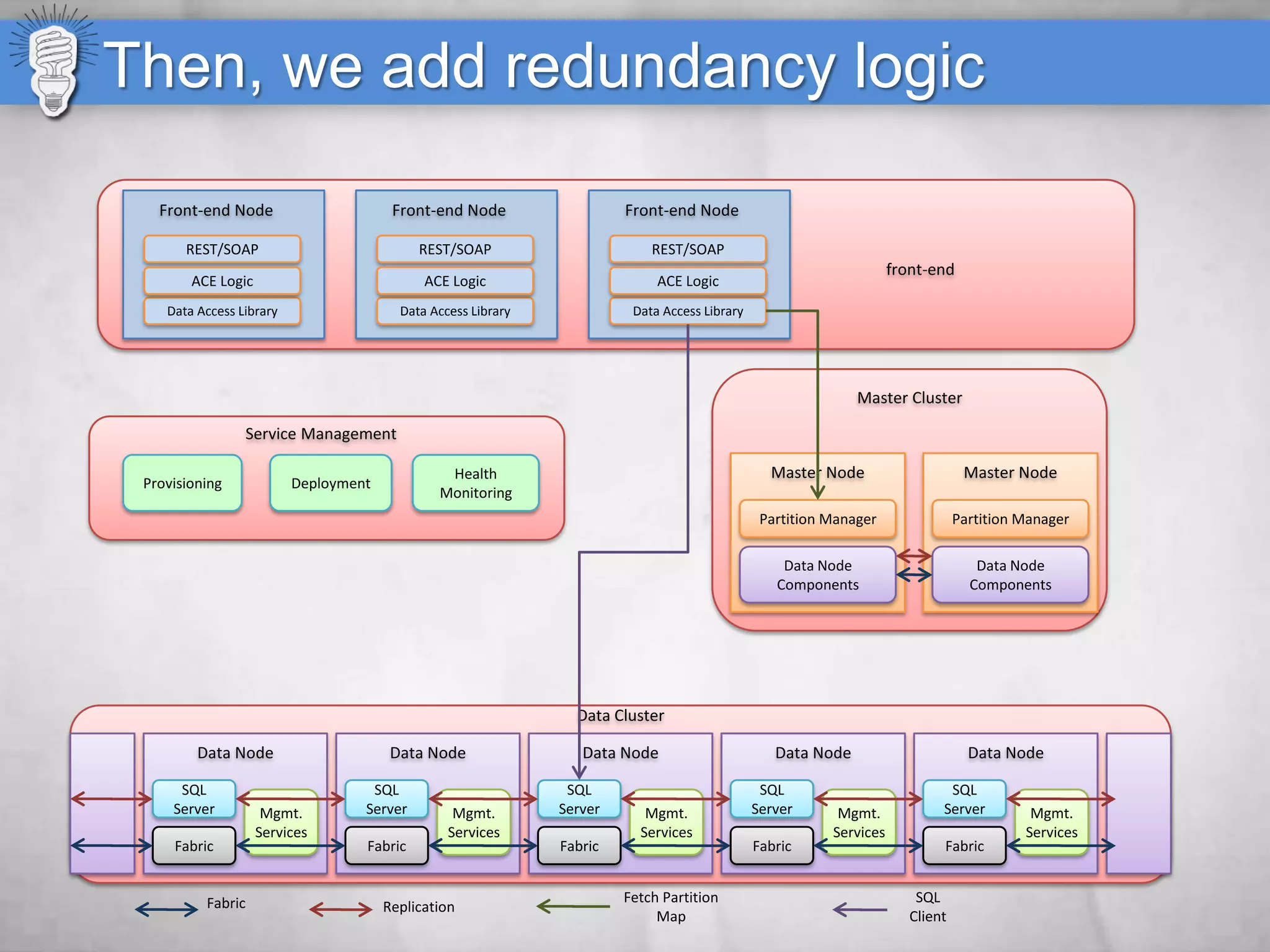Select the 'SQL Client' legend label
The image size is (1270, 952).
click(x=928, y=907)
